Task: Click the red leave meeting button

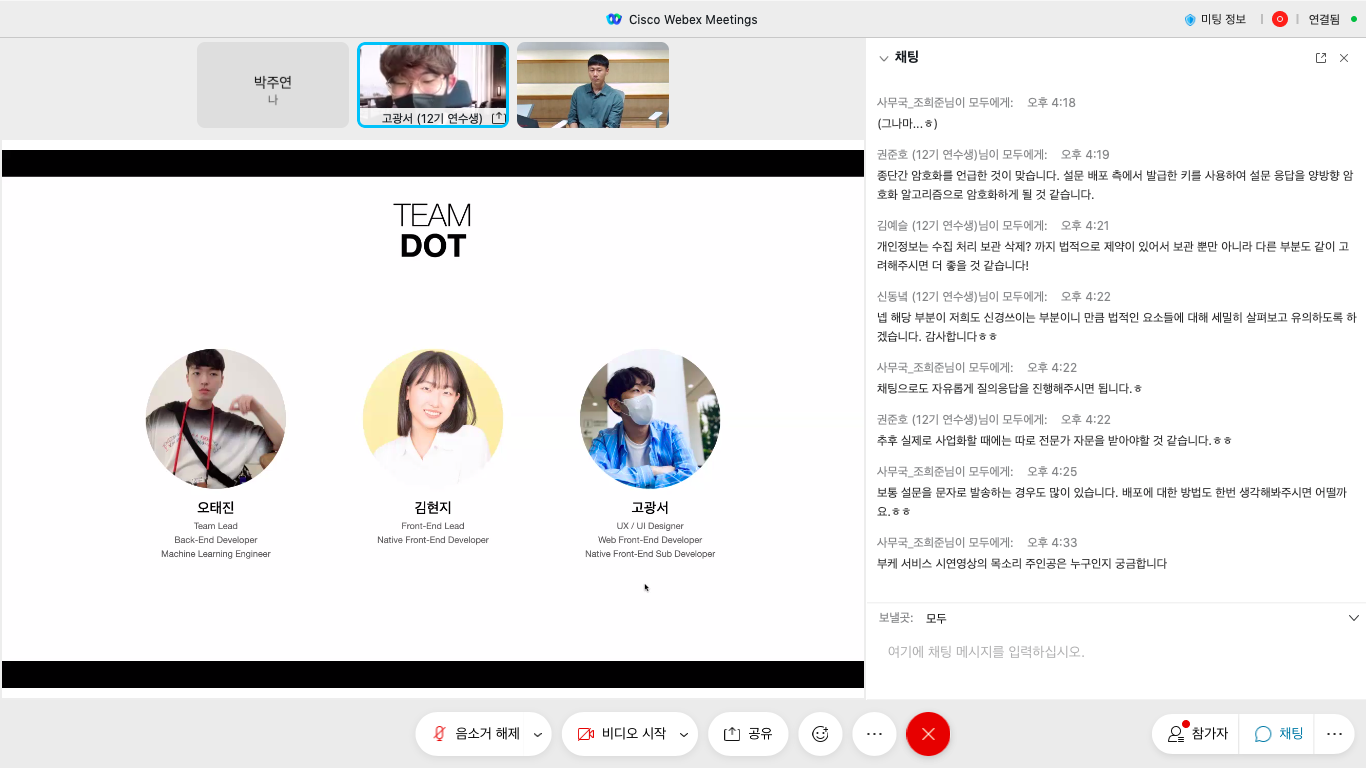Action: coord(928,734)
